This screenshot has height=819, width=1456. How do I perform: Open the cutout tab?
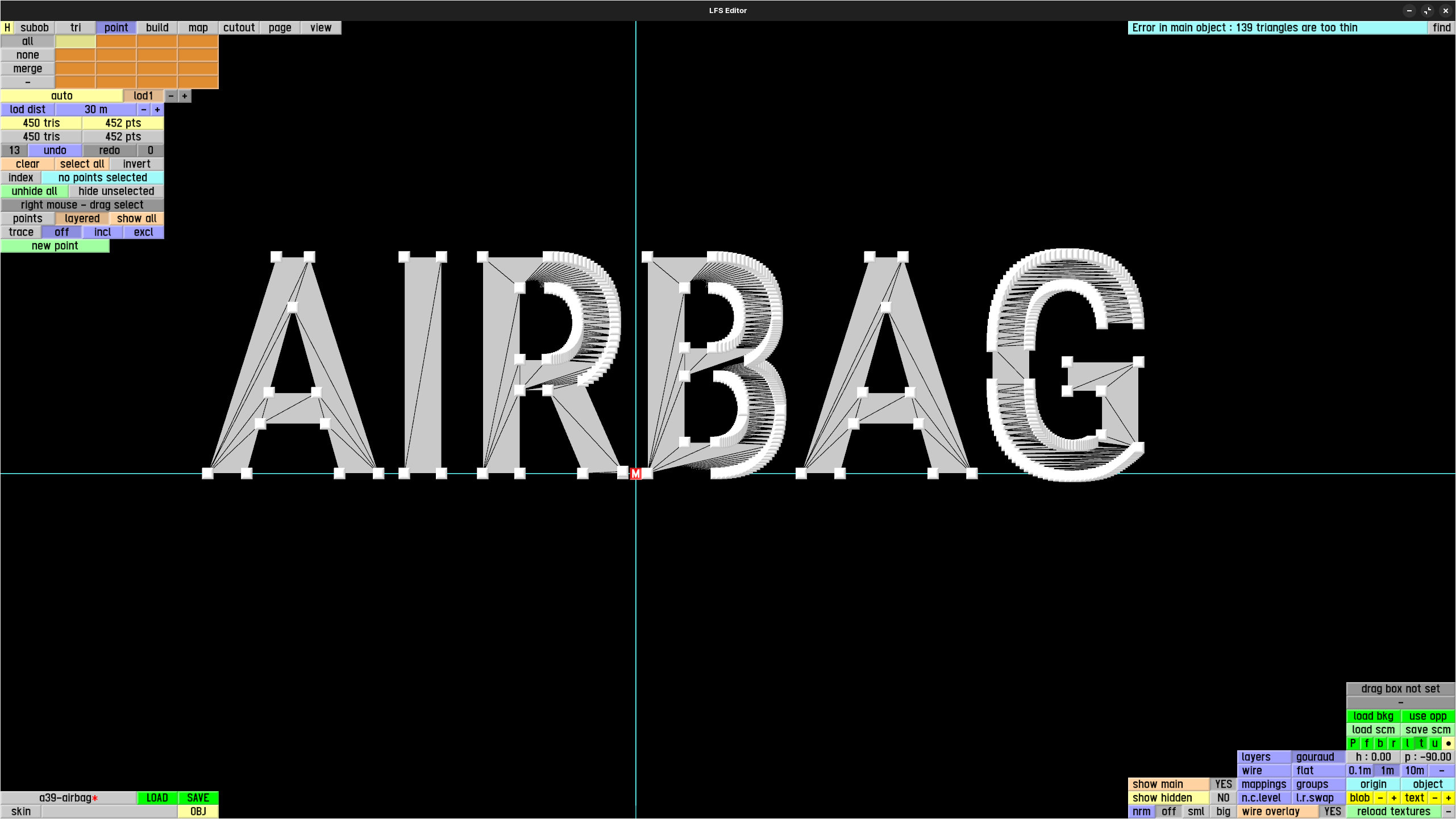point(239,28)
